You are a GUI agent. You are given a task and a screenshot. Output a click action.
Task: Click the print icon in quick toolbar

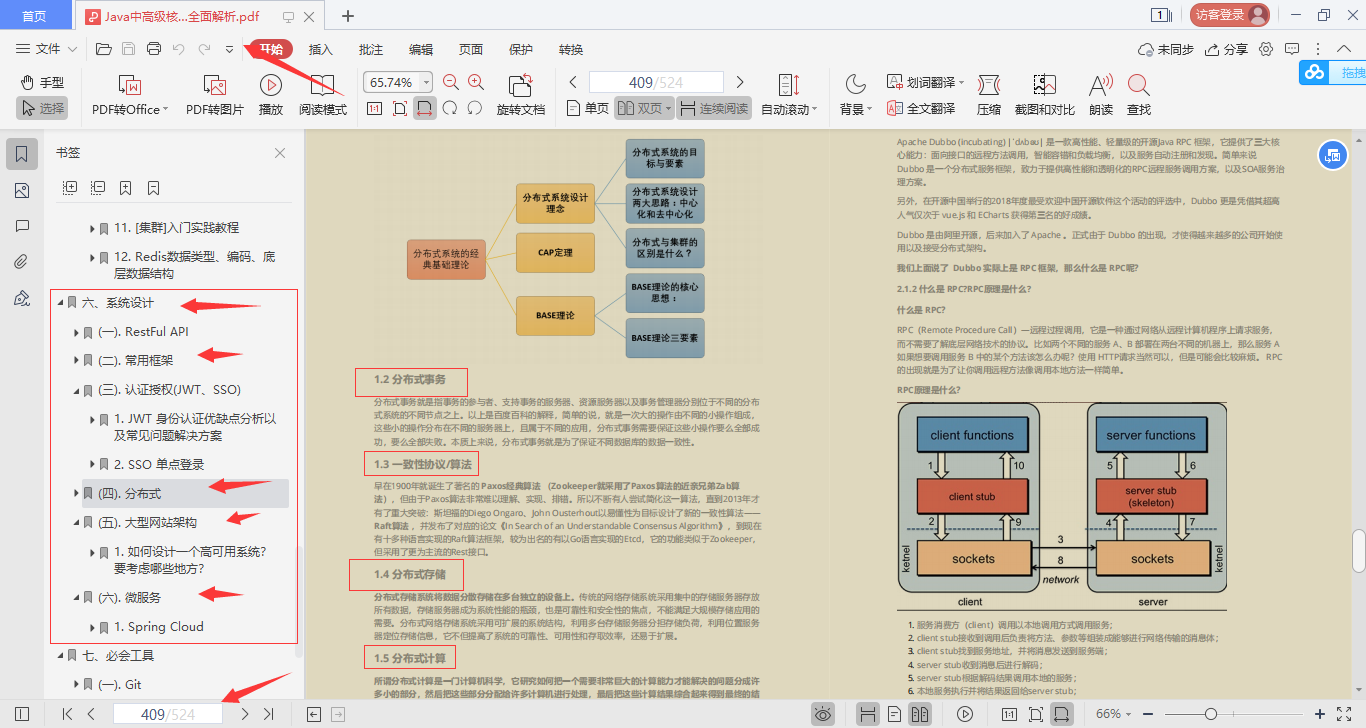154,49
